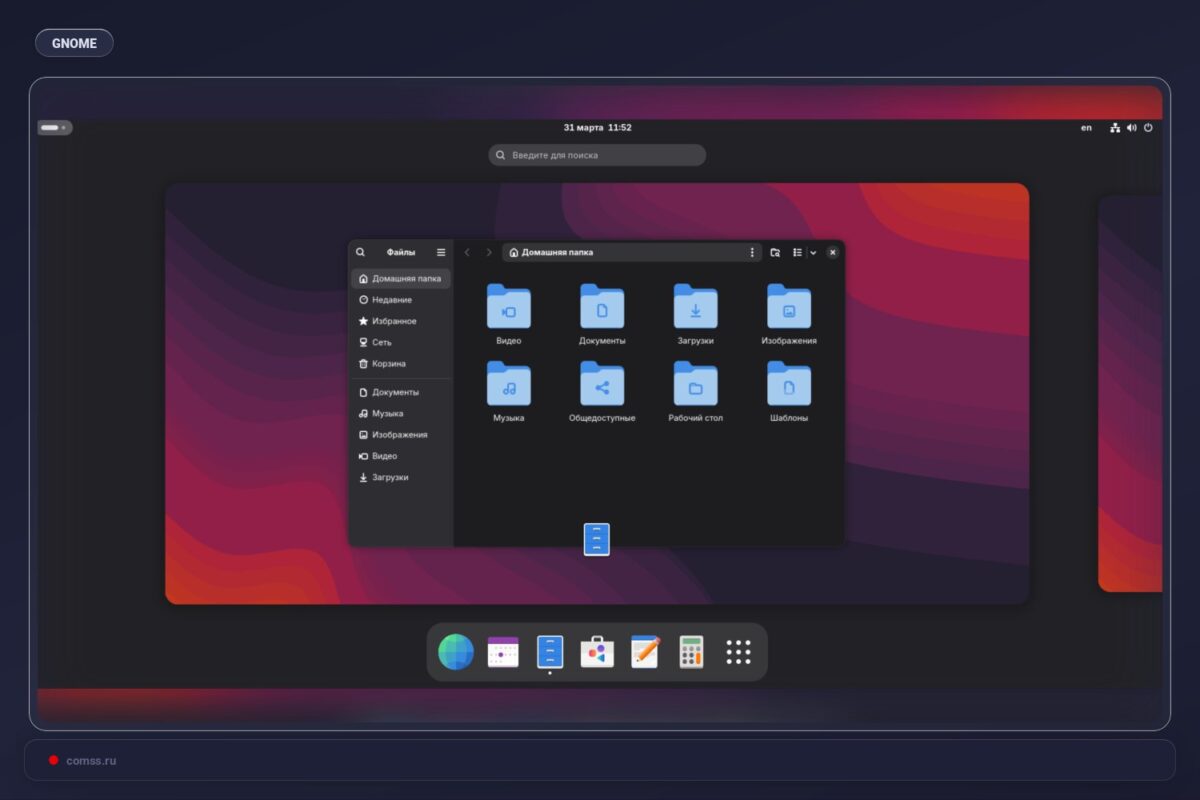Image resolution: width=1200 pixels, height=800 pixels.
Task: Open the Files search icon in the header
Action: [361, 252]
